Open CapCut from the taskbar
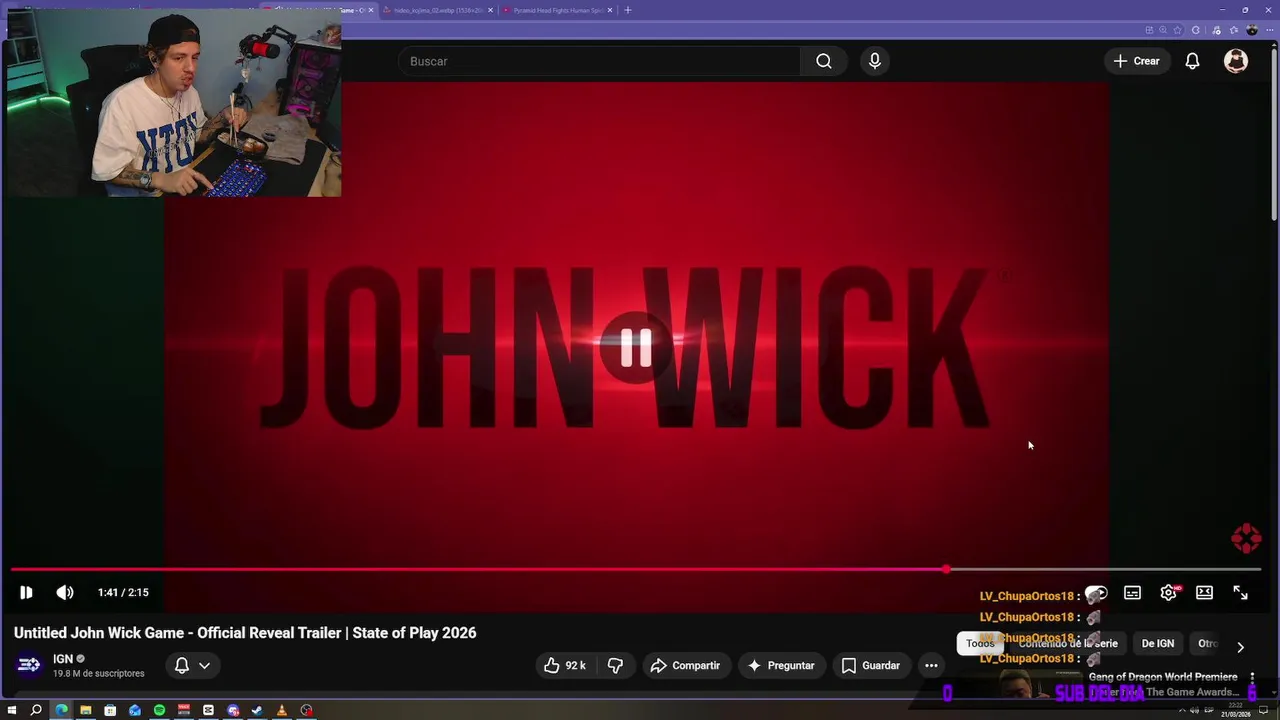Image resolution: width=1280 pixels, height=720 pixels. 208,710
